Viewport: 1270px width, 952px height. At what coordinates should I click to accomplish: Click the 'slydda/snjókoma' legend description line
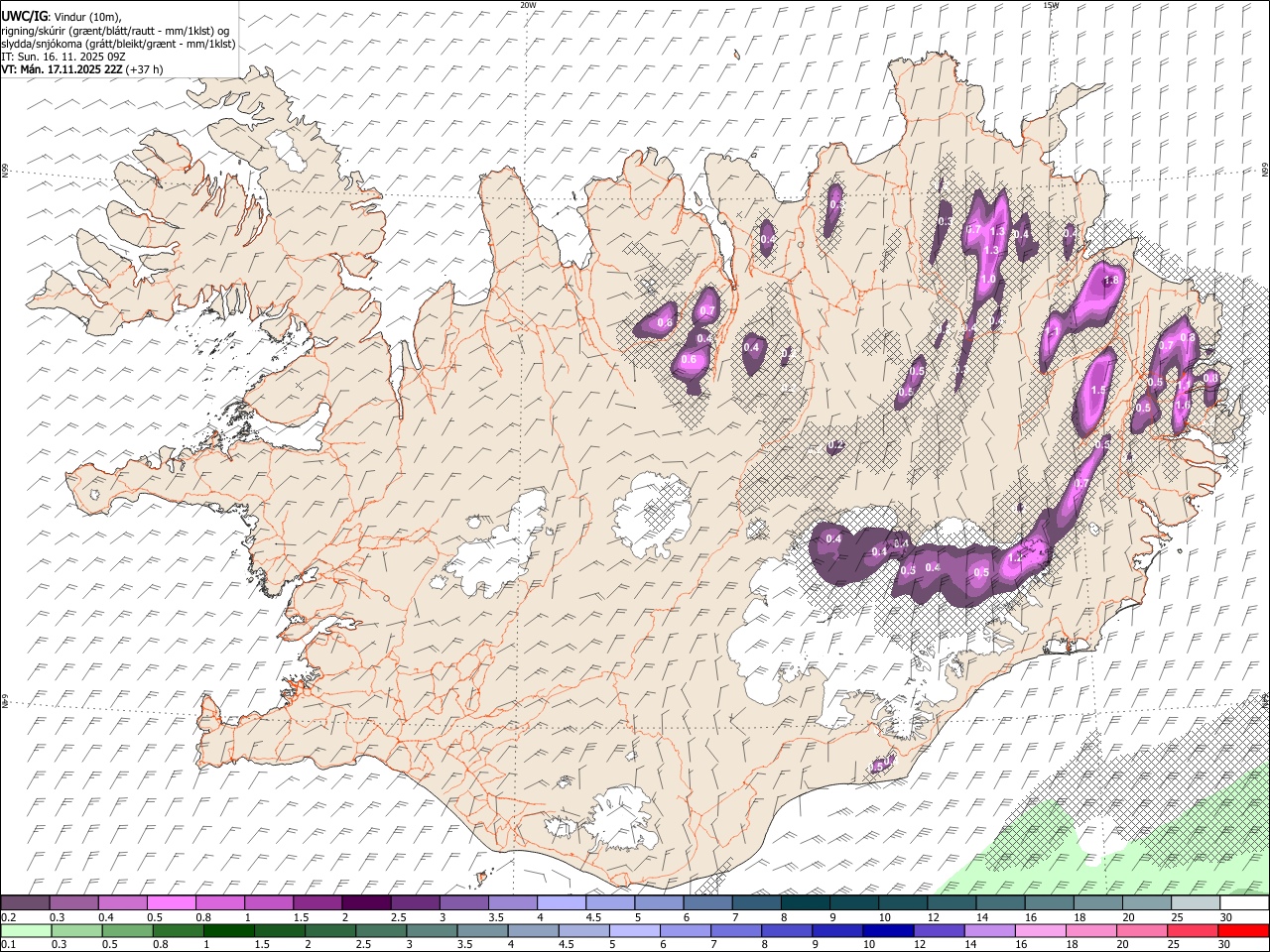click(x=119, y=44)
